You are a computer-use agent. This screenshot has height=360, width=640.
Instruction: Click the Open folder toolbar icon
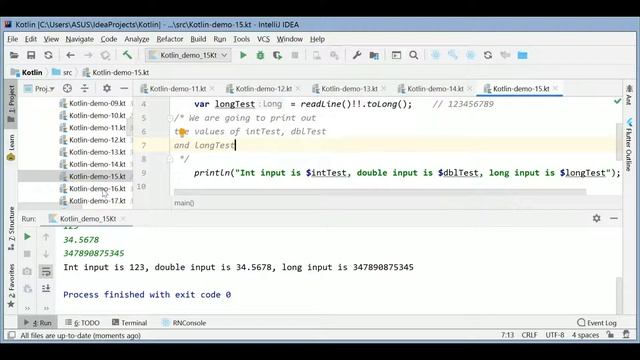point(14,55)
